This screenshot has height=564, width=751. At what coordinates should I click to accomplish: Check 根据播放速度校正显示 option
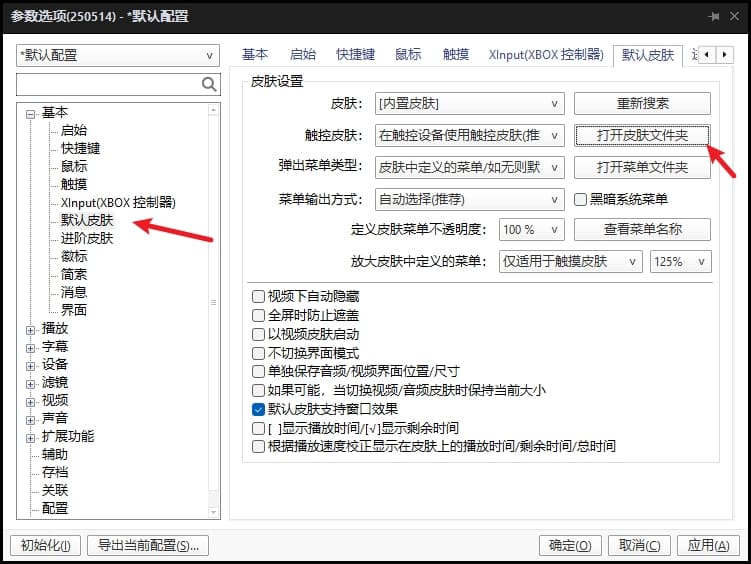(258, 447)
